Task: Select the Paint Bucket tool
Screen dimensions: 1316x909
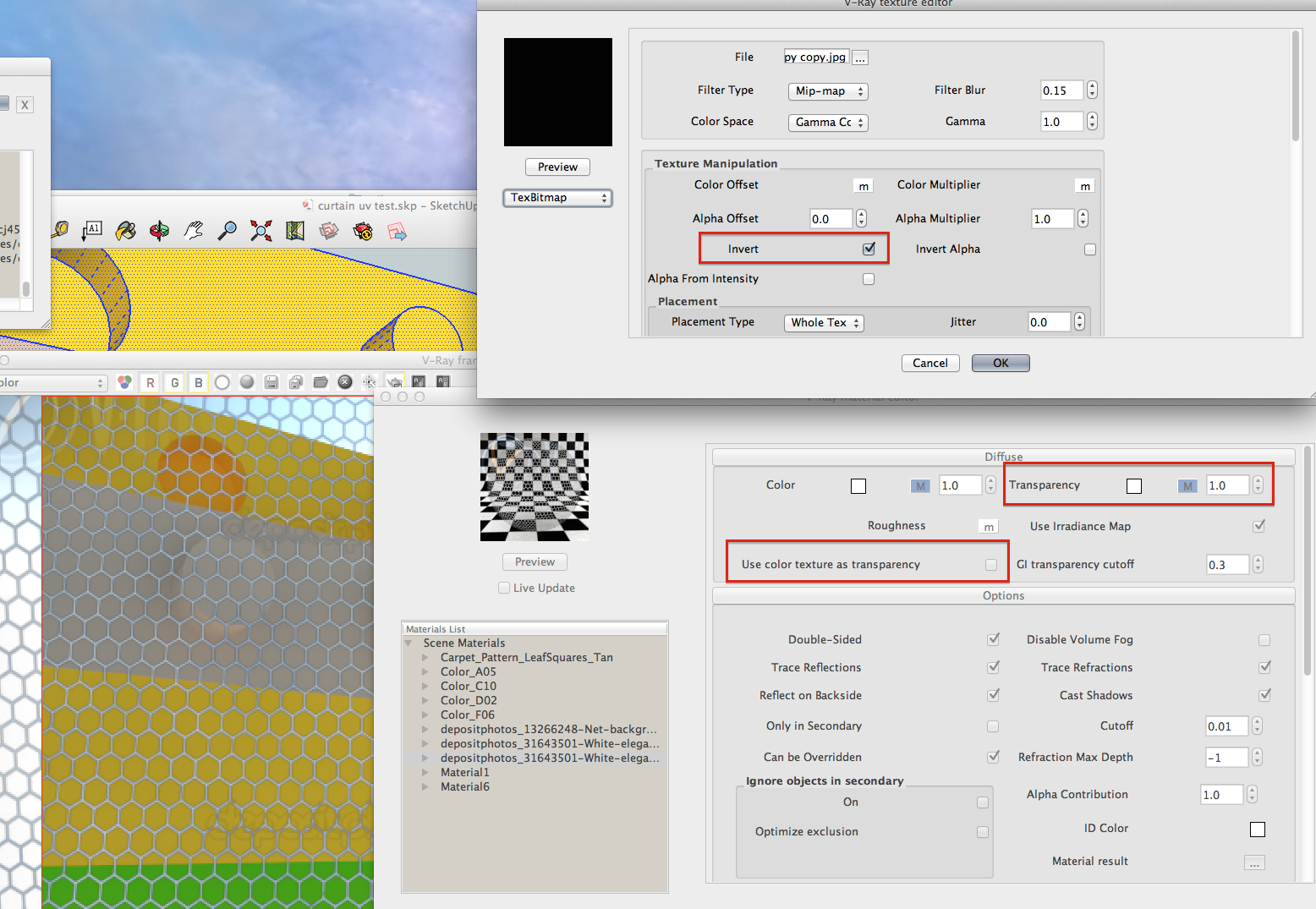Action: (125, 230)
